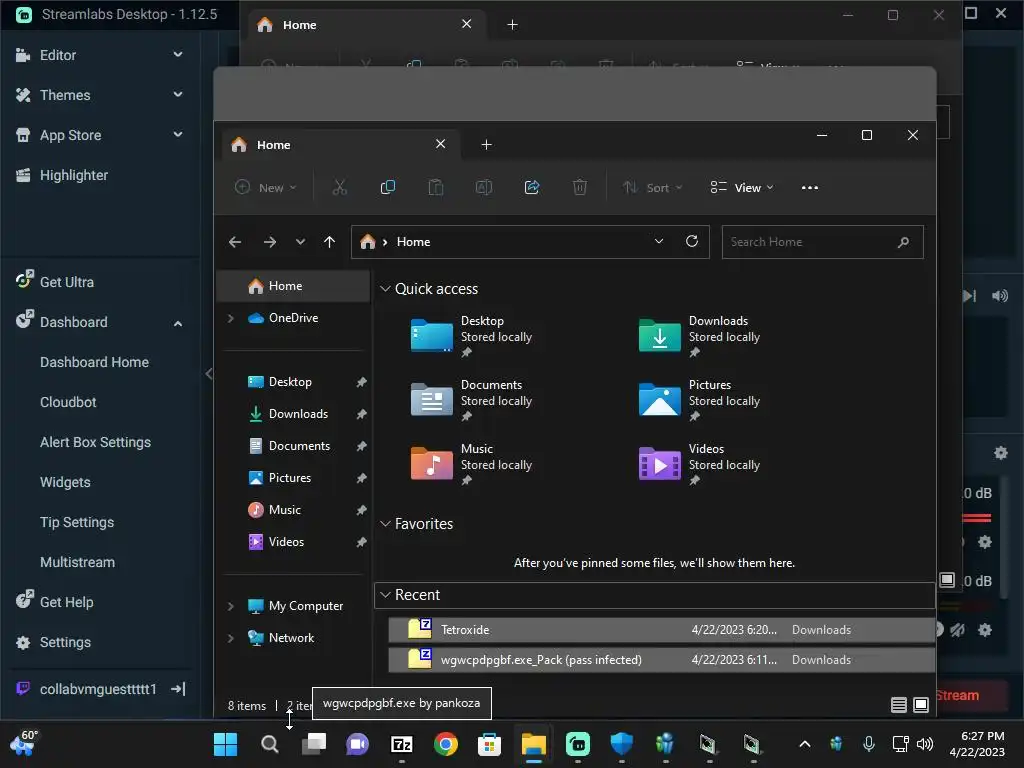Open the Downloads folder in Quick access

tap(701, 336)
